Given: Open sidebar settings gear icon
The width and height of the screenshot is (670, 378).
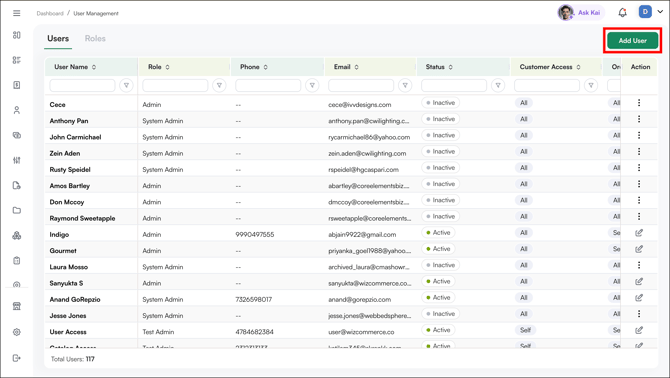Looking at the screenshot, I should (17, 332).
